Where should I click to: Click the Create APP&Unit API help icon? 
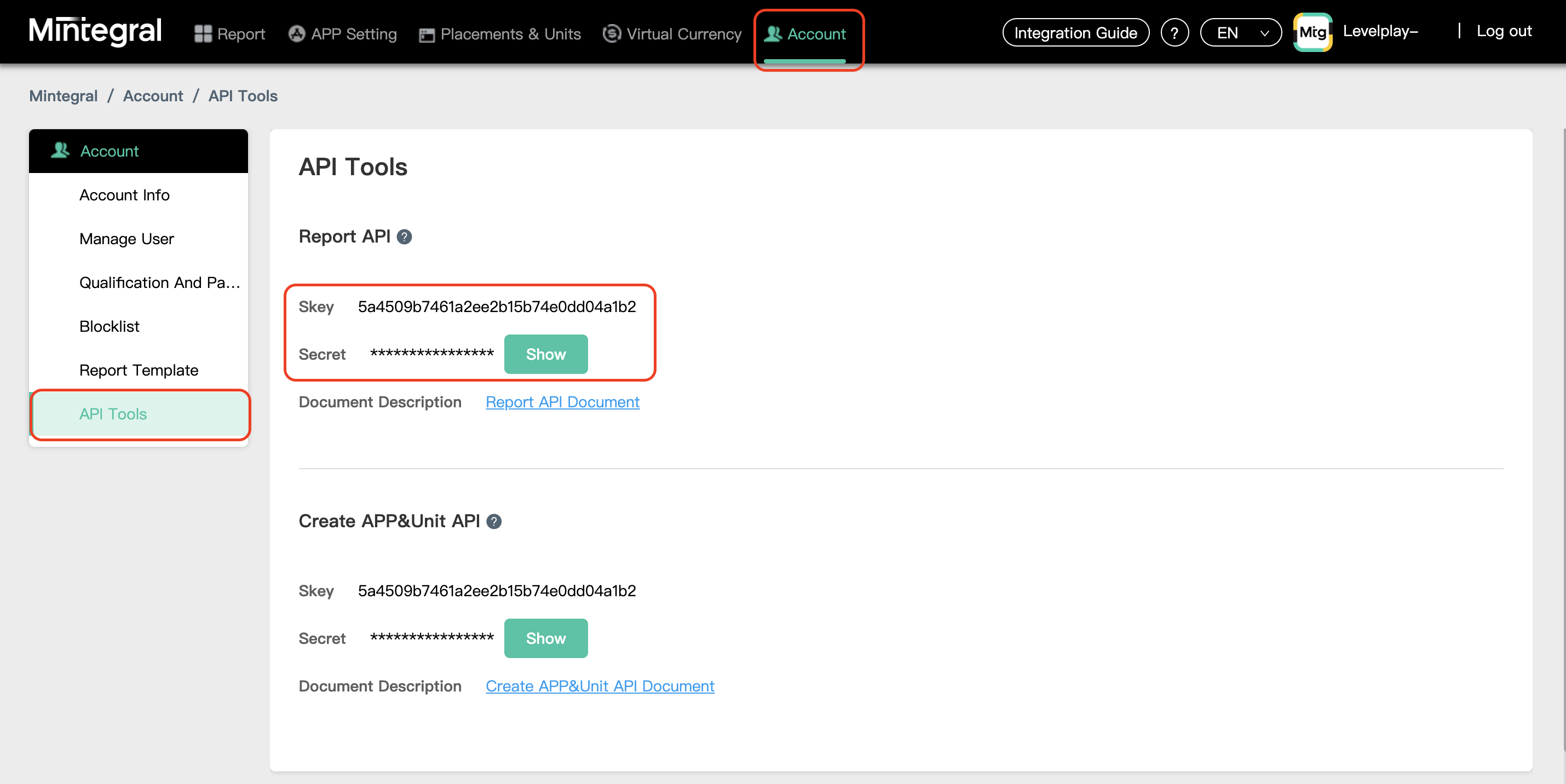[x=494, y=521]
